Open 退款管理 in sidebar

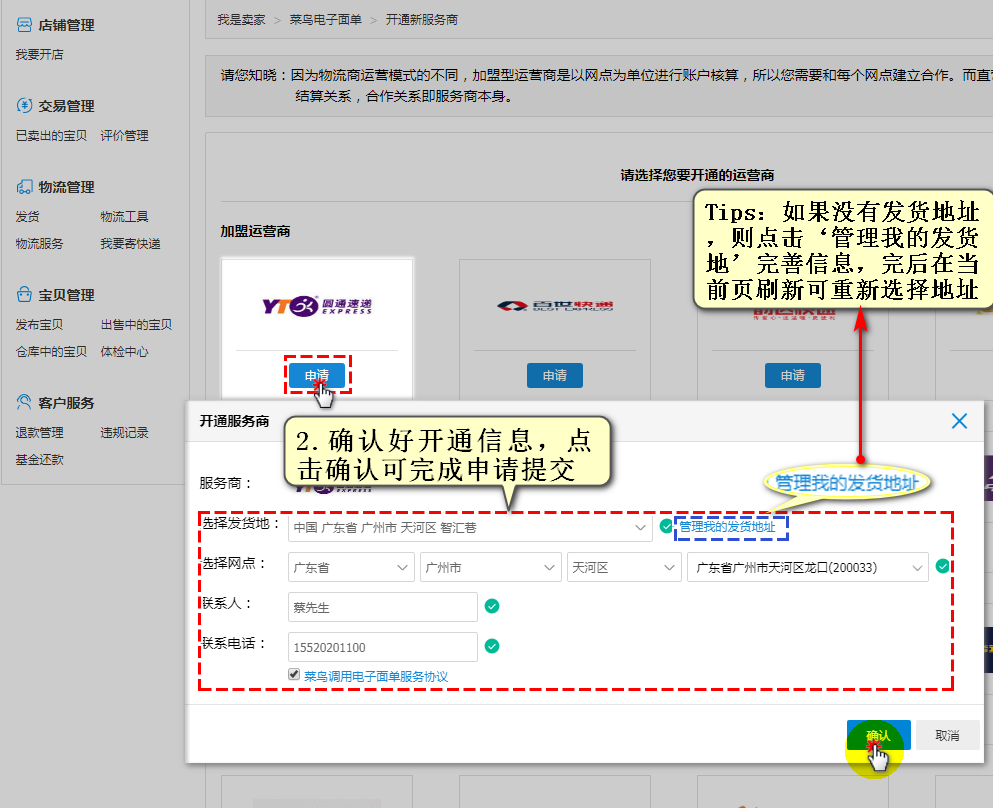[x=39, y=432]
